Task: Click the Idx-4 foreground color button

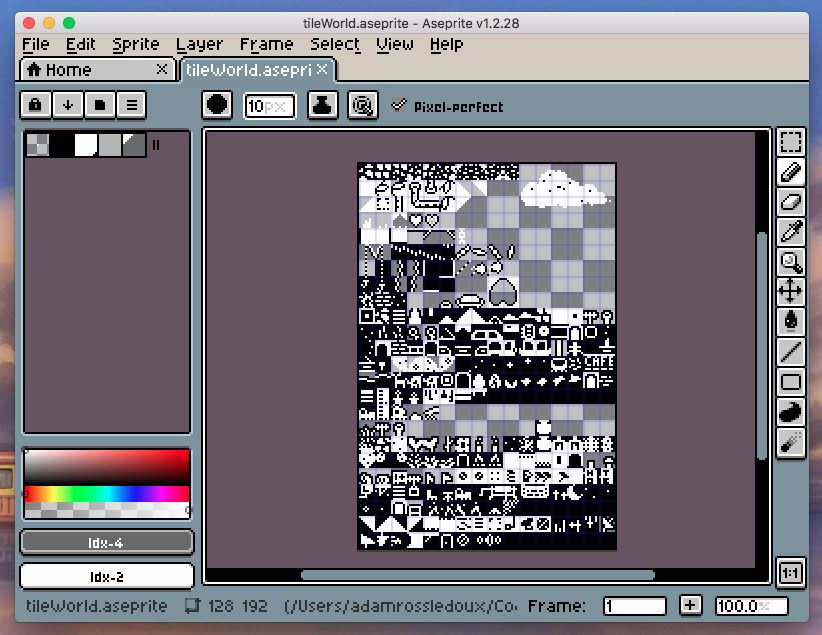Action: [106, 543]
